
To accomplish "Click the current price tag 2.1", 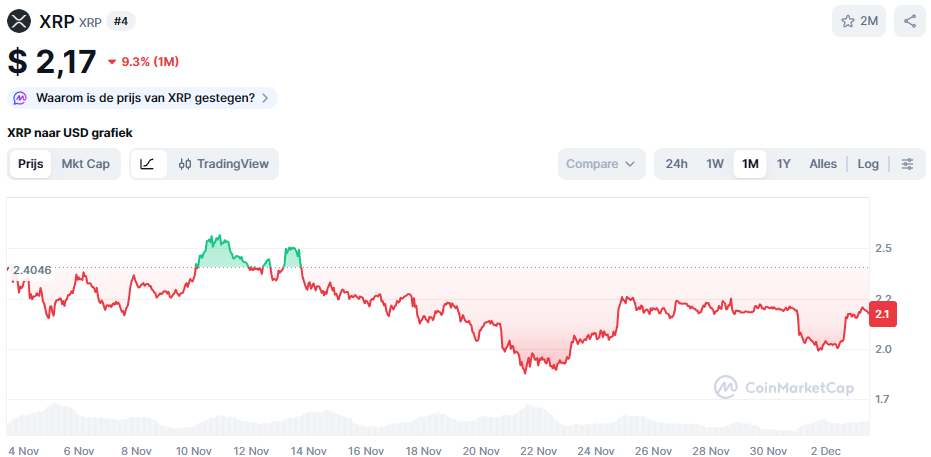I will (882, 315).
